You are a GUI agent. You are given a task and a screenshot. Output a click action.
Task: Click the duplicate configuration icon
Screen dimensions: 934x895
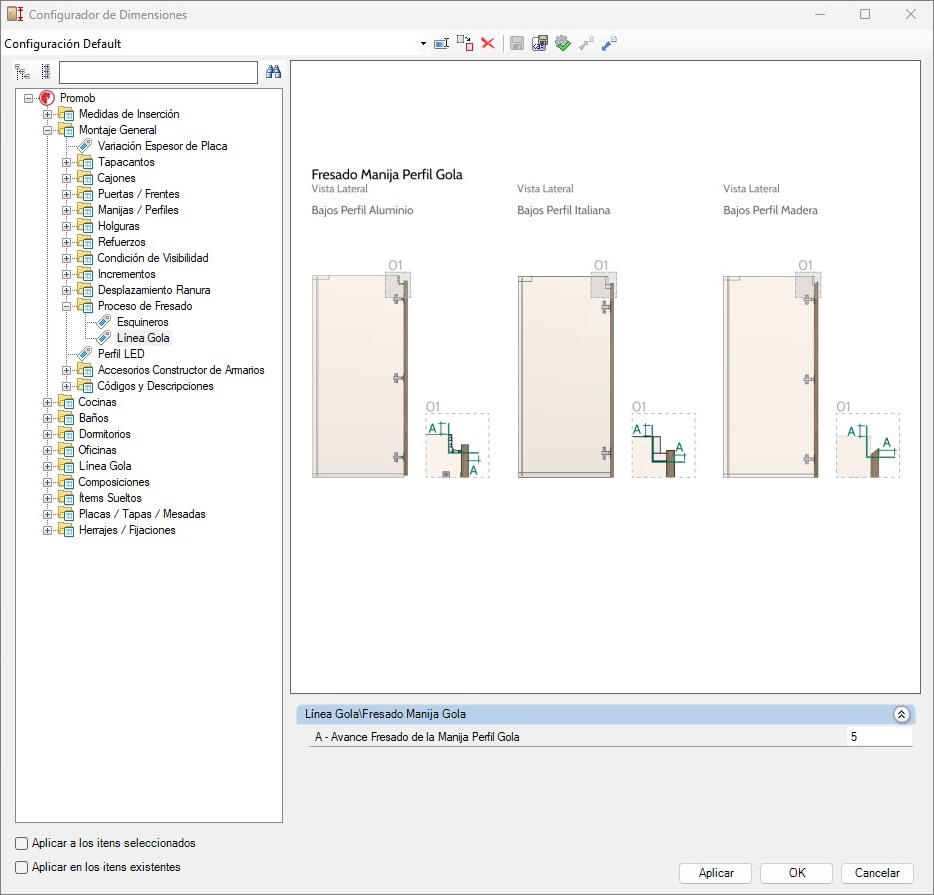click(x=465, y=44)
